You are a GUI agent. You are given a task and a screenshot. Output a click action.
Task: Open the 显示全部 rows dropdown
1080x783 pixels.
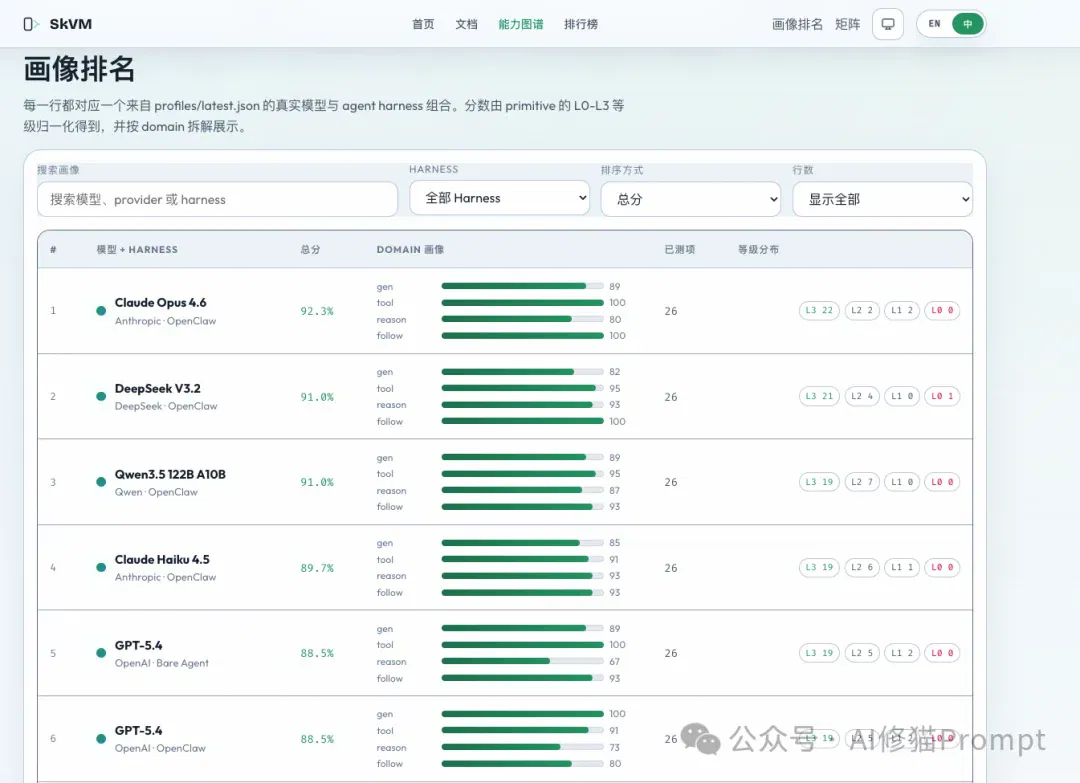[882, 199]
